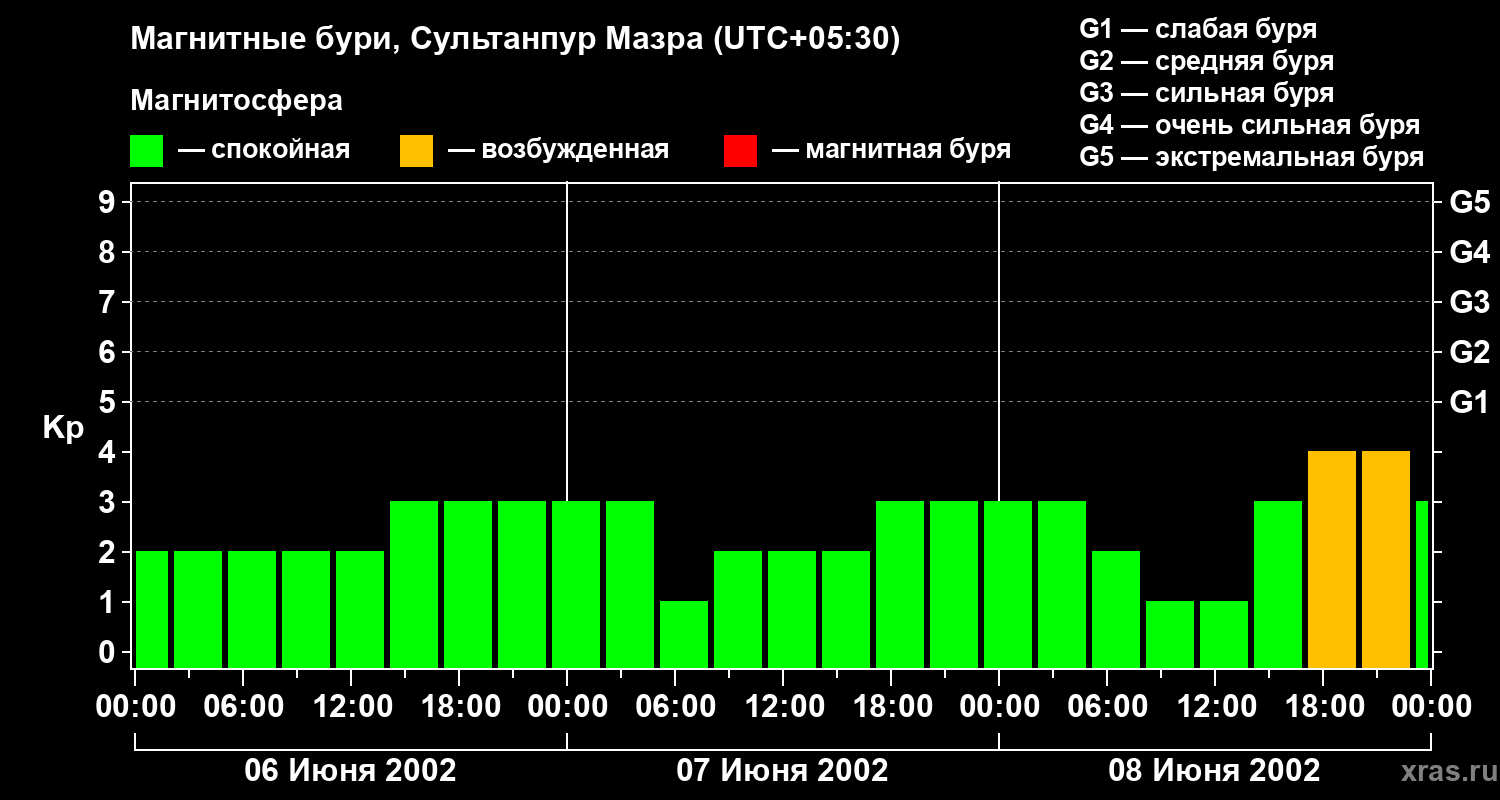Click the first green bar at 00:00 June 6

point(152,610)
